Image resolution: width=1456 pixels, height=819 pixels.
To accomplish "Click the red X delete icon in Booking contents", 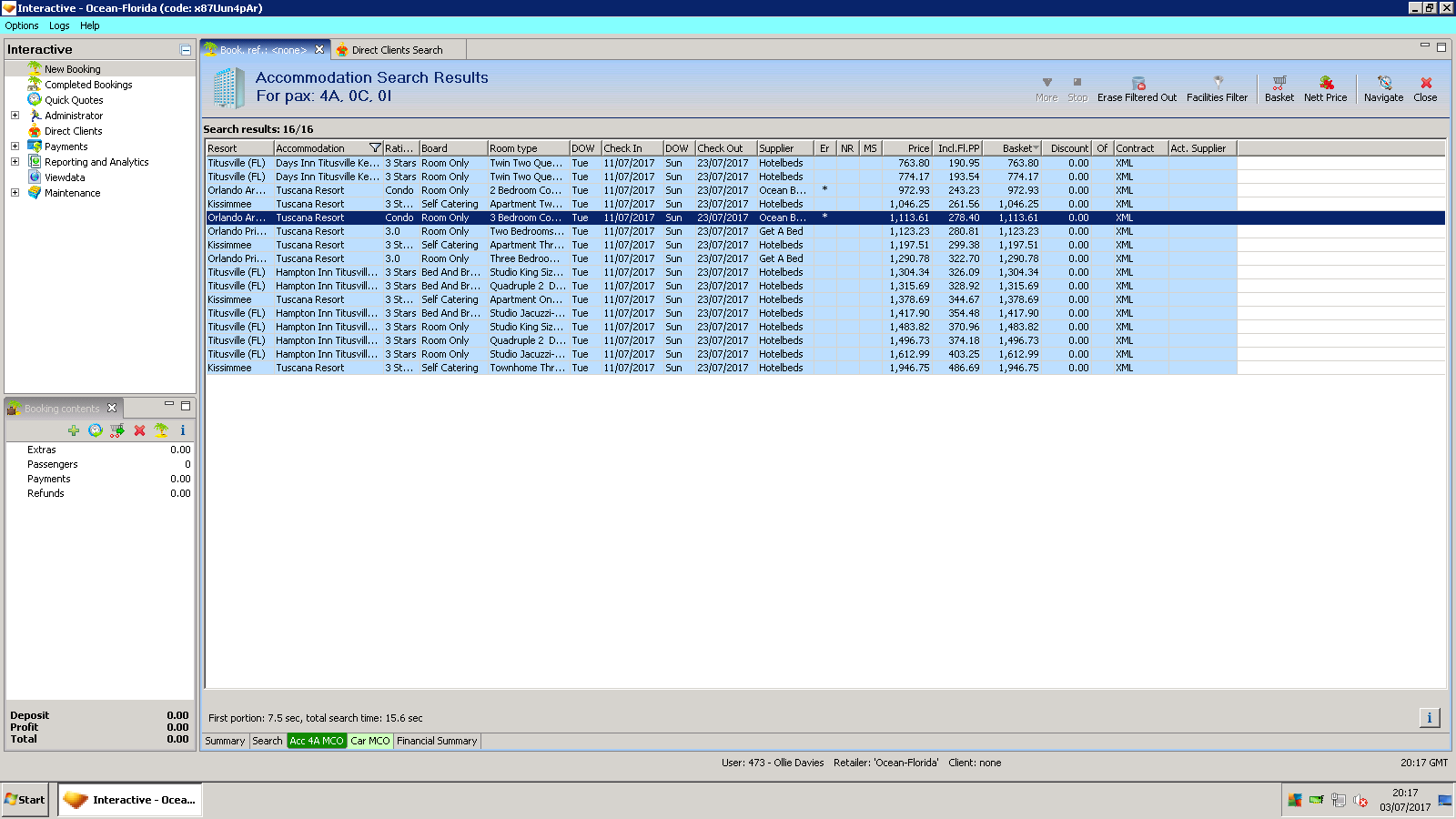I will coord(139,430).
